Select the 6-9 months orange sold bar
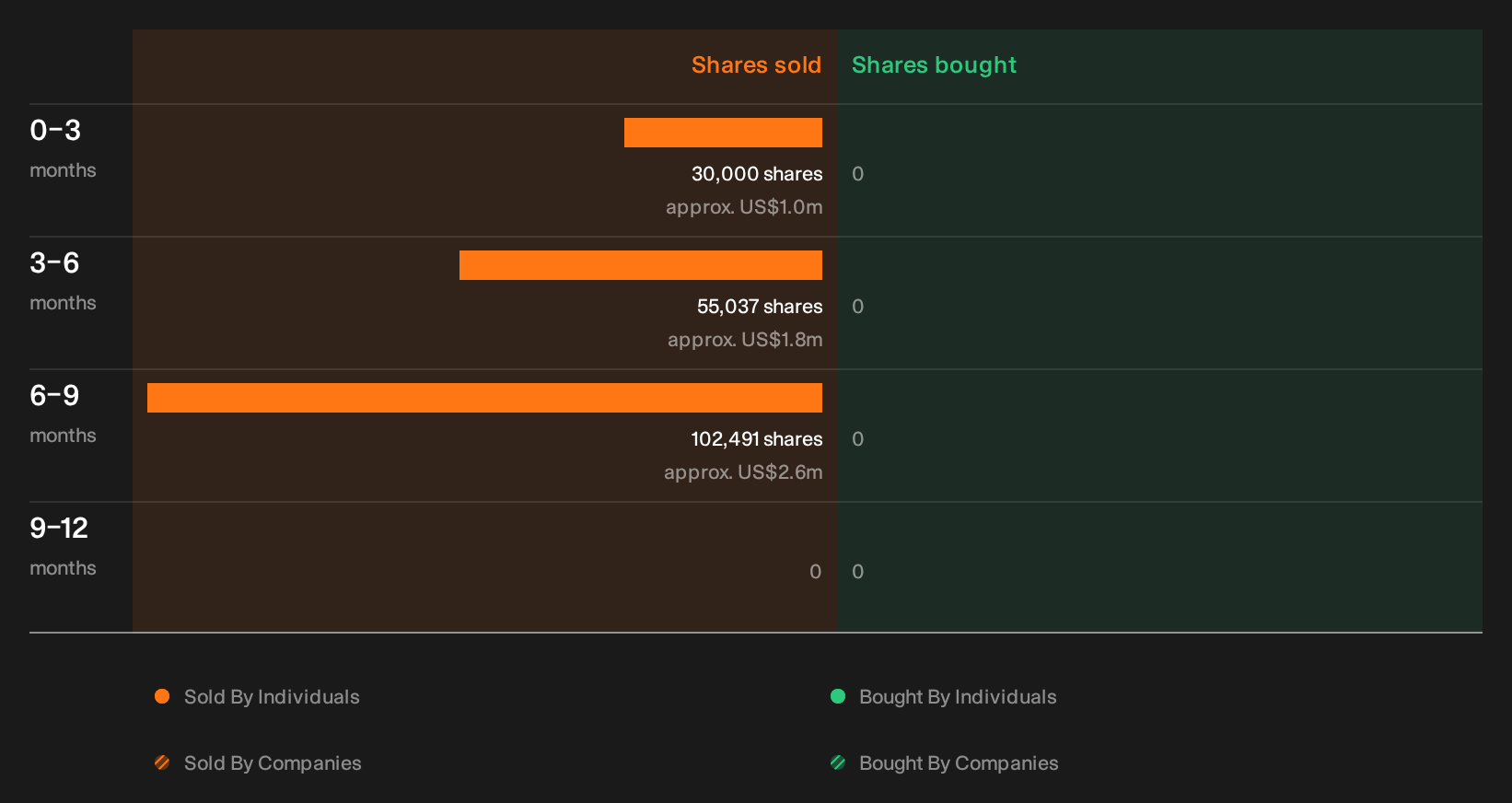The image size is (1512, 803). (484, 398)
